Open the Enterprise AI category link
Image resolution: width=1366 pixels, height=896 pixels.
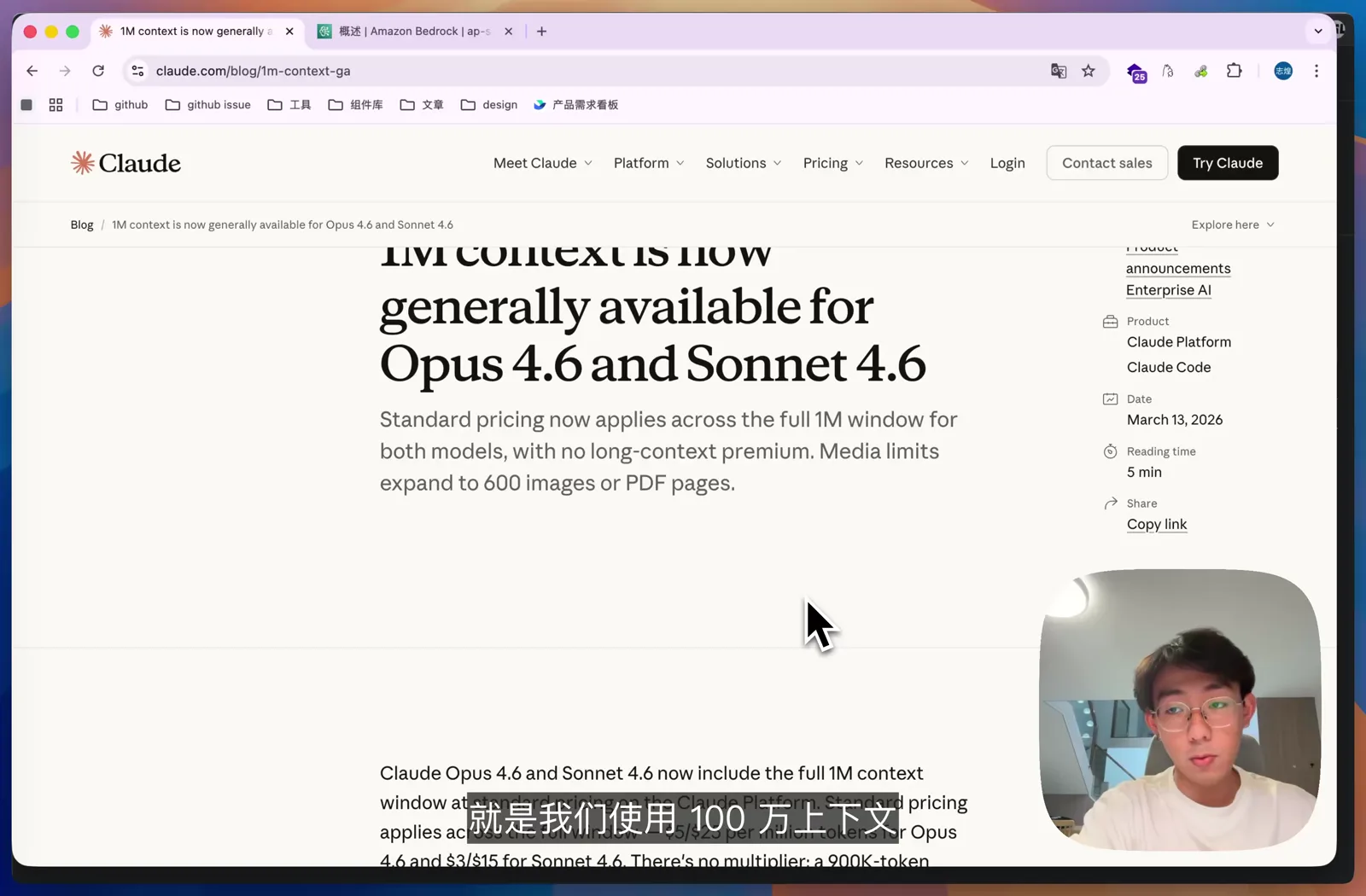coord(1169,290)
